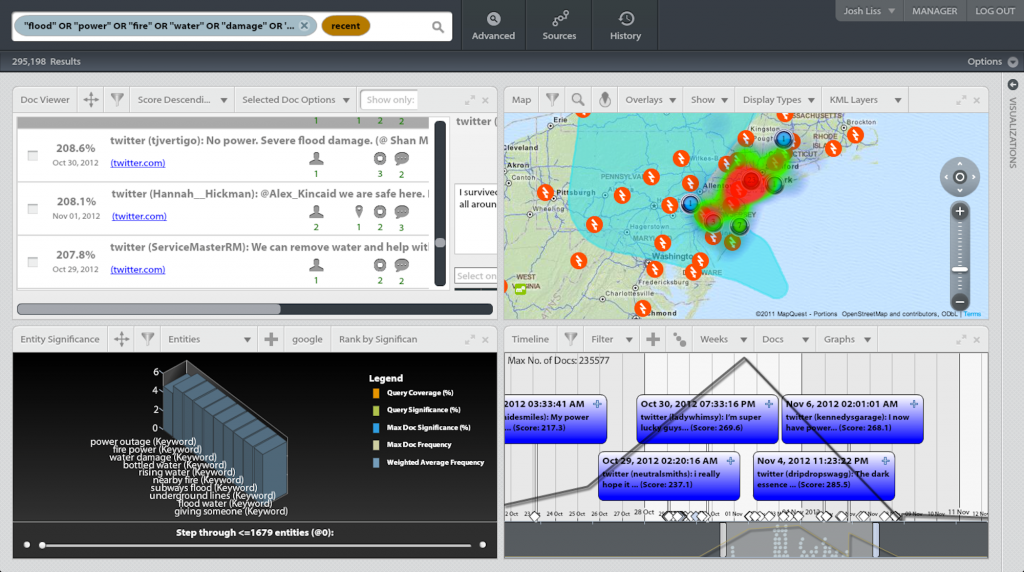Open the MANAGER menu item

pyautogui.click(x=935, y=11)
